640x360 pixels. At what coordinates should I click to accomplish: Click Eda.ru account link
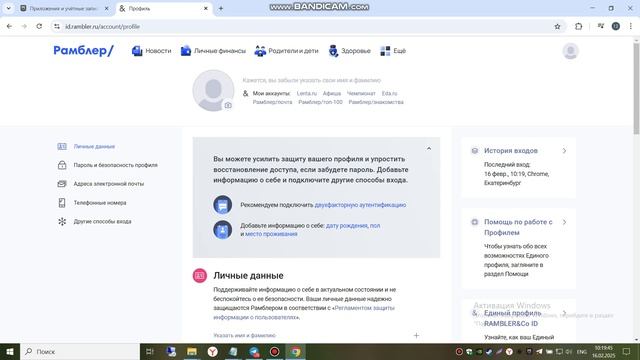click(389, 93)
